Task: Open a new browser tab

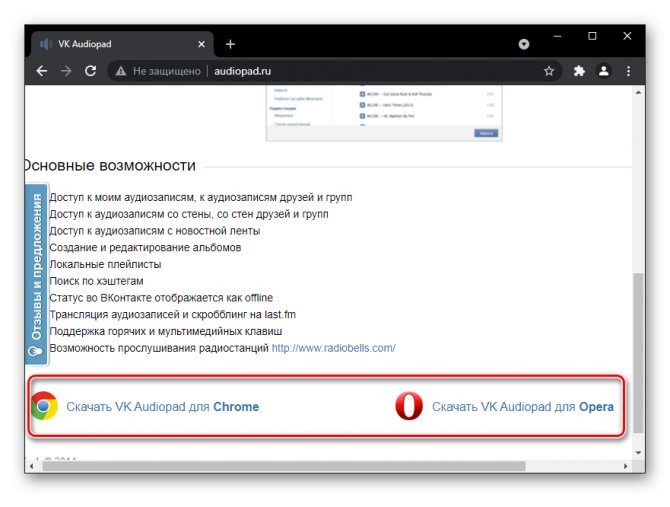Action: pos(230,44)
